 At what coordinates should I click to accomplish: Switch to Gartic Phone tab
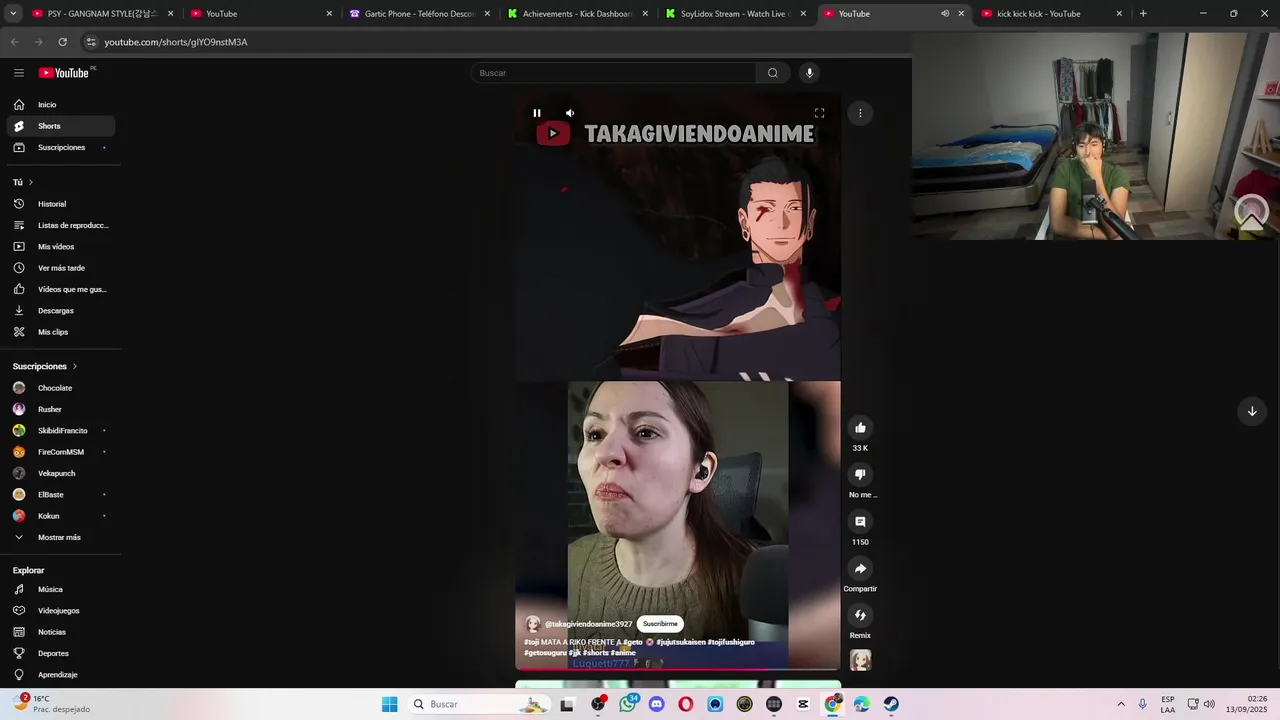420,14
